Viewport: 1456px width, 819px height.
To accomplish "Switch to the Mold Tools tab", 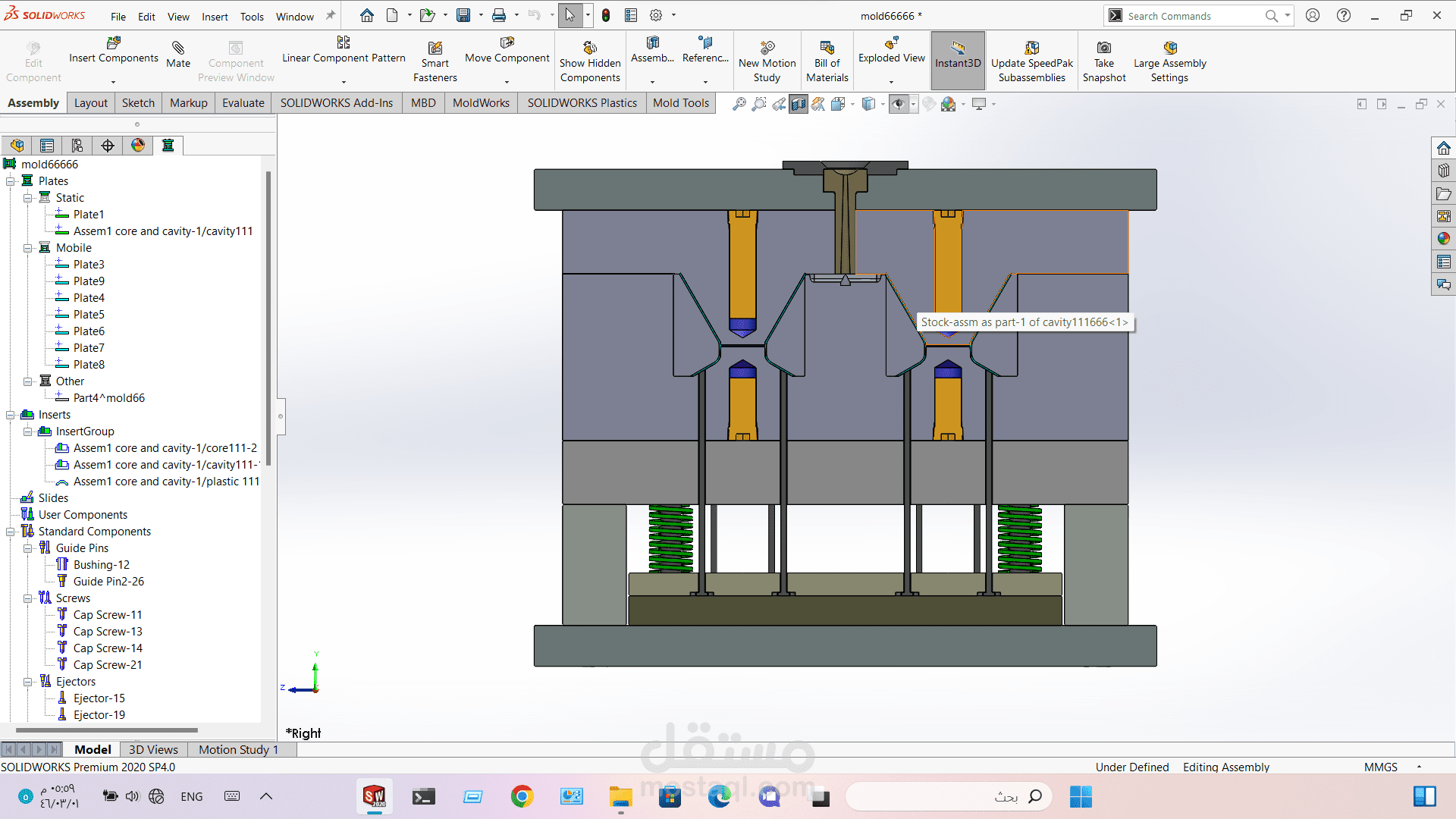I will click(x=680, y=103).
